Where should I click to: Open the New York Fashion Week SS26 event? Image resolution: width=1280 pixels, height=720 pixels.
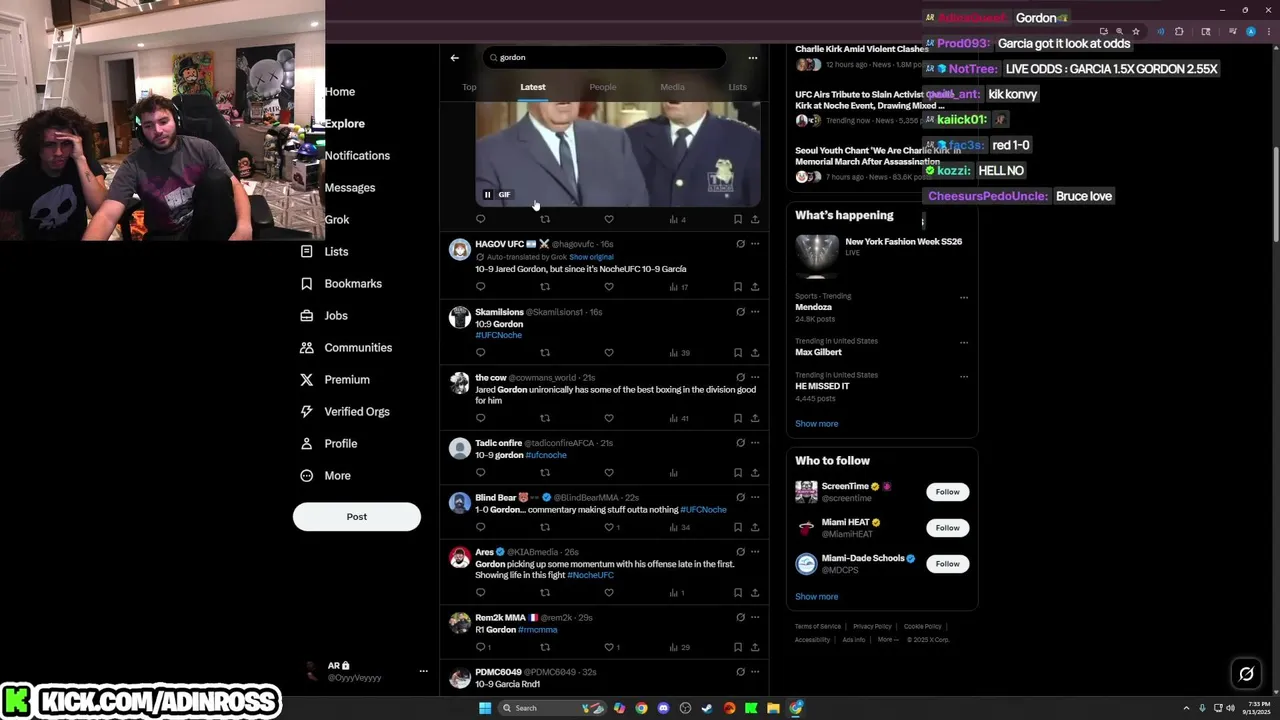click(882, 254)
